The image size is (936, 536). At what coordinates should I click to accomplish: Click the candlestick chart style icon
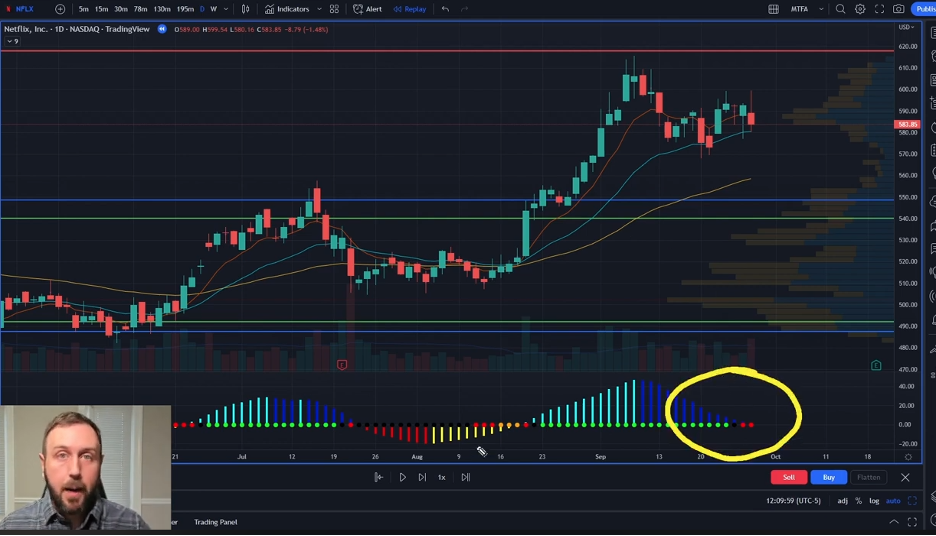pyautogui.click(x=246, y=9)
